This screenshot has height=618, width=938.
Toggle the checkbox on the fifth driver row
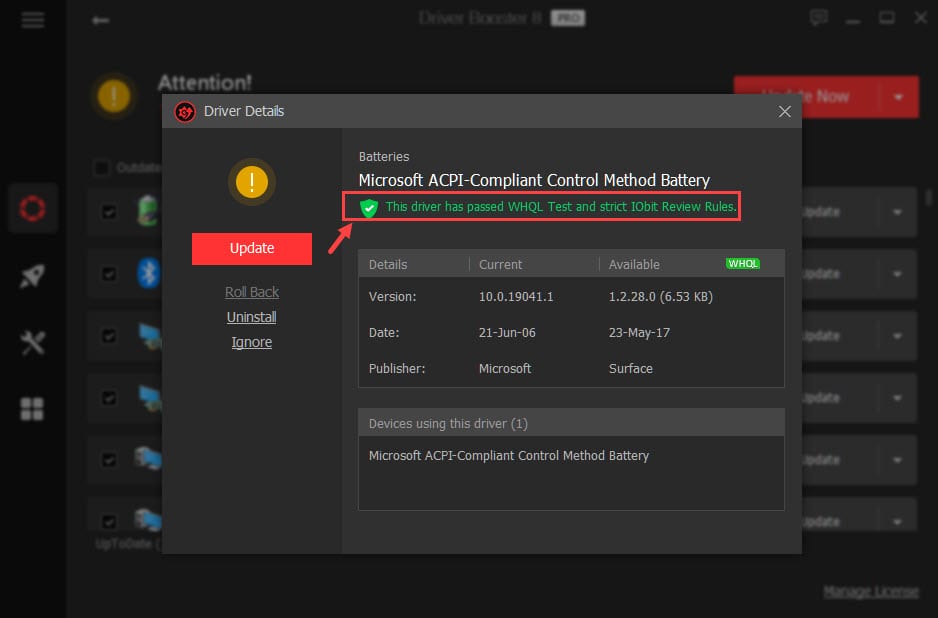pos(109,459)
